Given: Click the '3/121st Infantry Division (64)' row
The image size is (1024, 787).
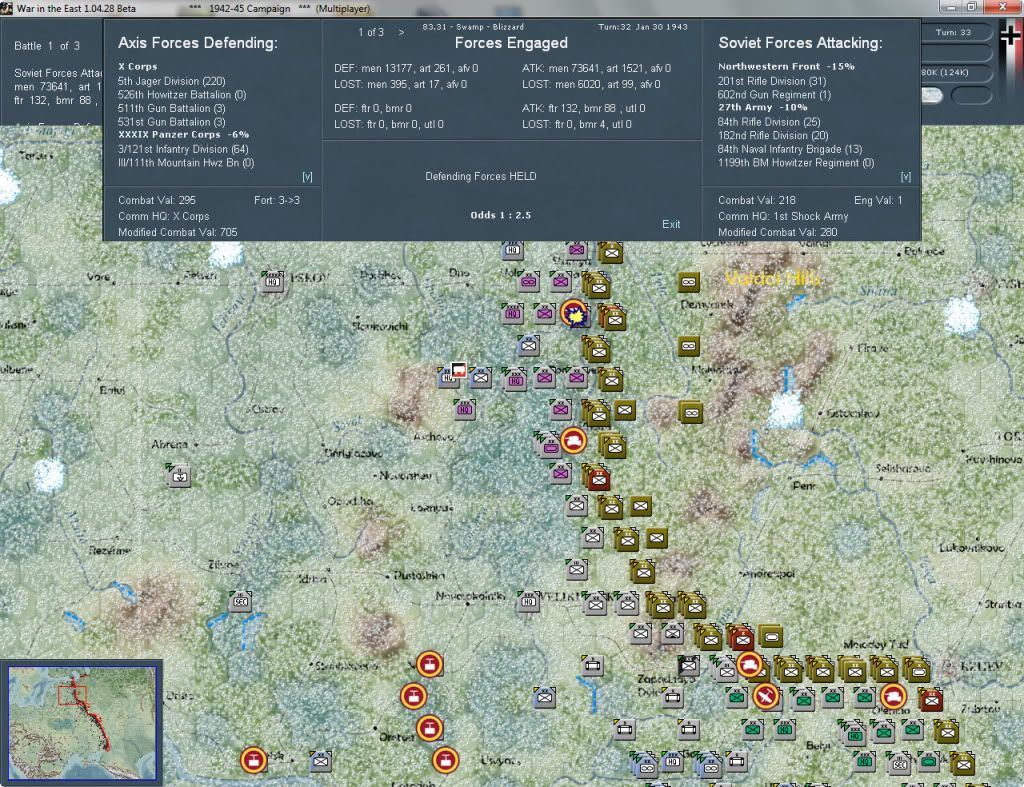Looking at the screenshot, I should click(183, 149).
